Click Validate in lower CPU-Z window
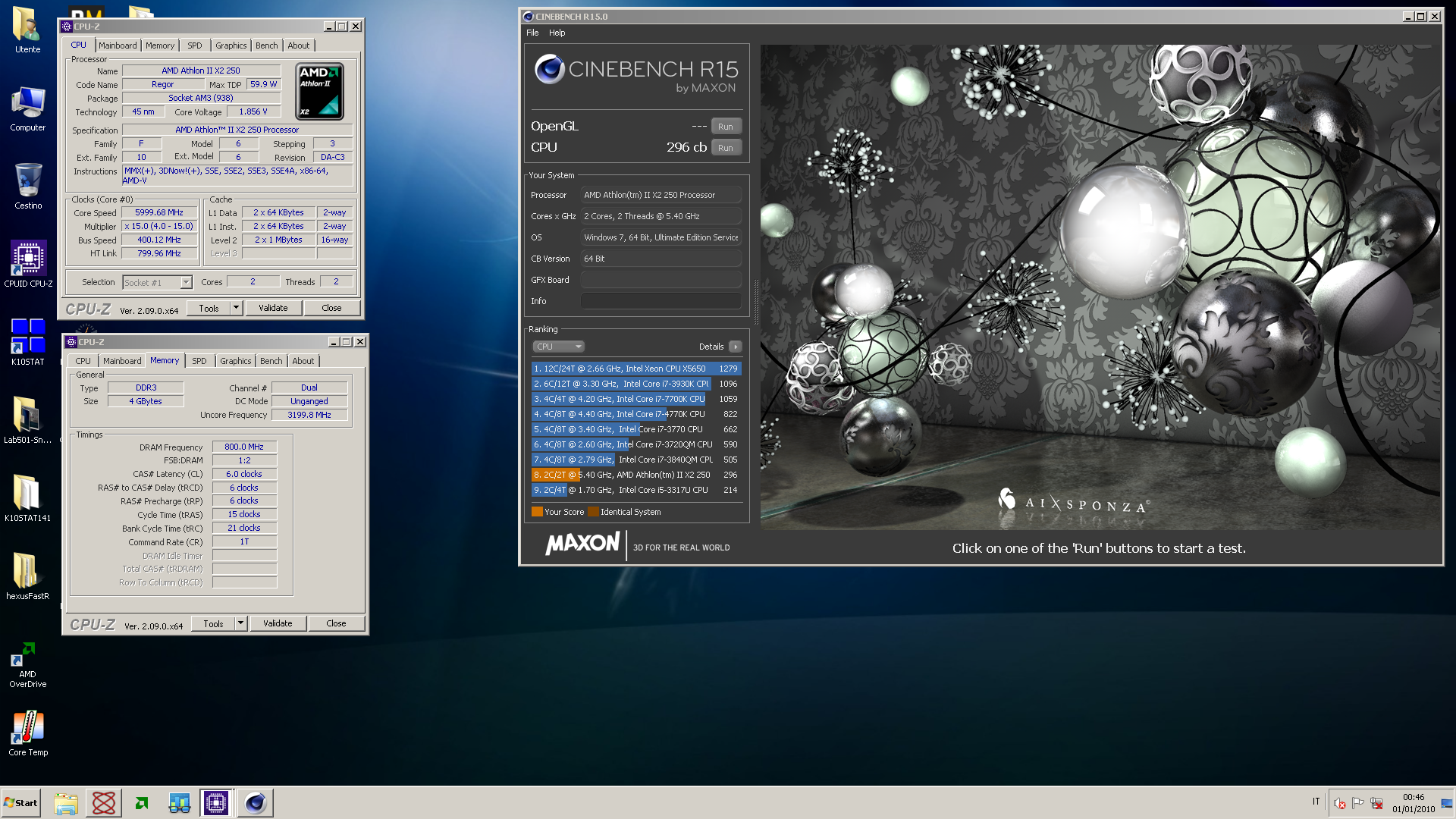1456x819 pixels. [x=278, y=623]
